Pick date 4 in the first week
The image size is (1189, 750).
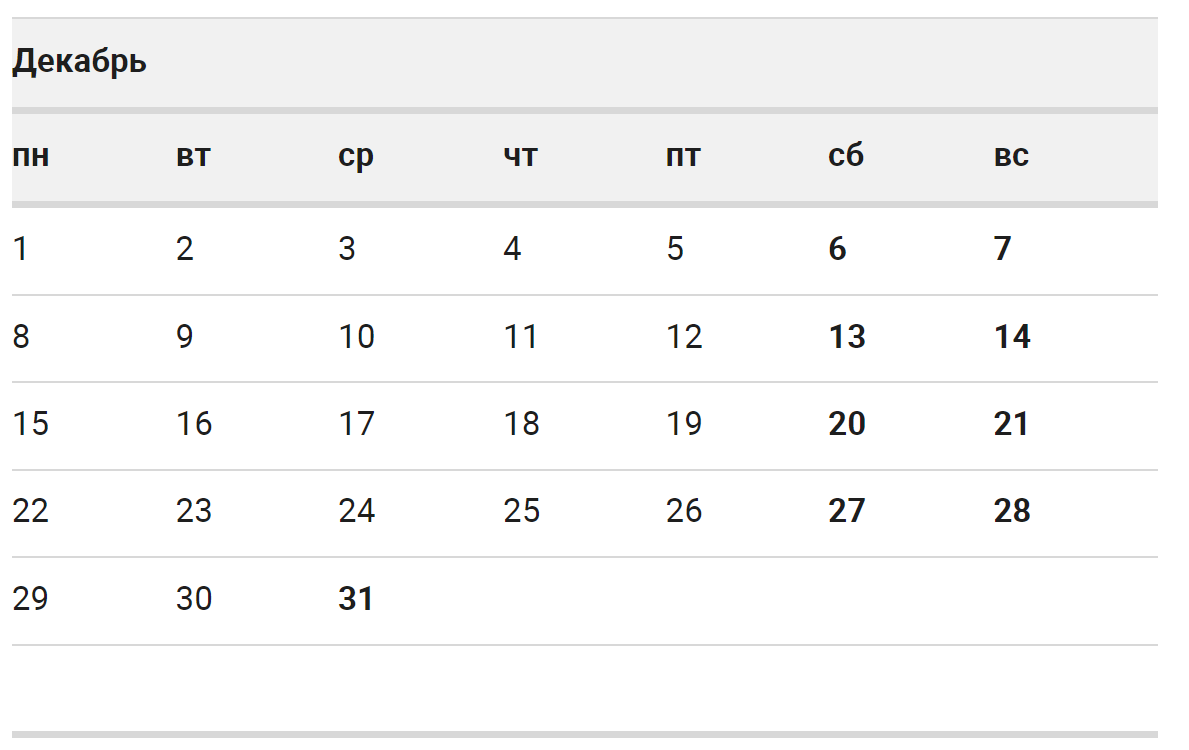click(x=512, y=249)
